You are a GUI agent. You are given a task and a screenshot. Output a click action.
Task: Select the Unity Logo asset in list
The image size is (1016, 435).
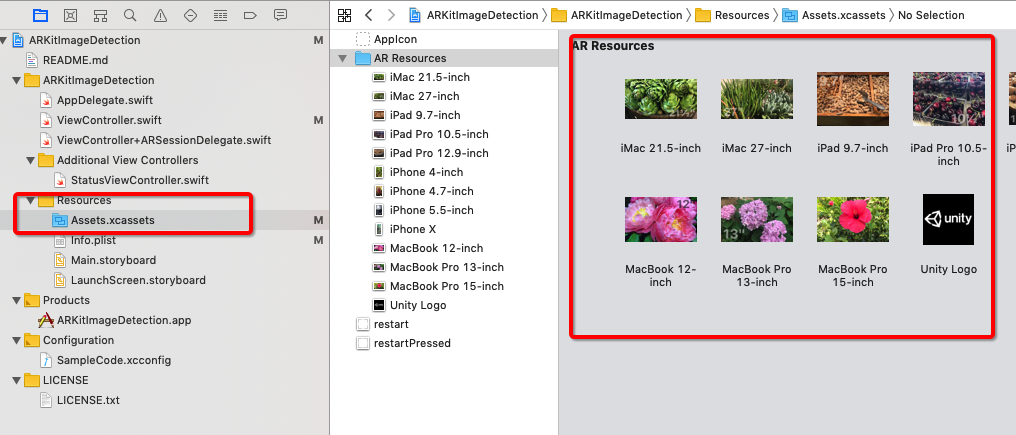pos(417,305)
